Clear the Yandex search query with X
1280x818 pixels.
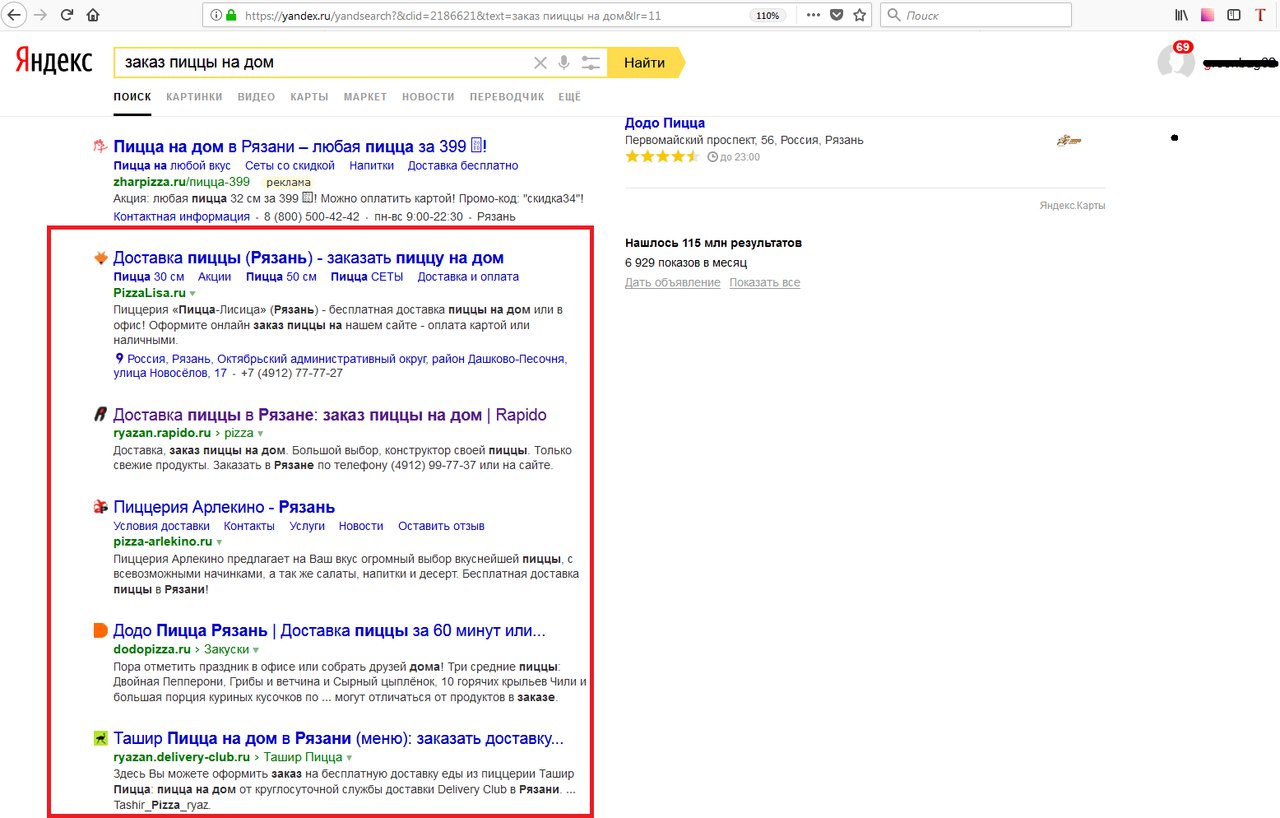point(540,63)
